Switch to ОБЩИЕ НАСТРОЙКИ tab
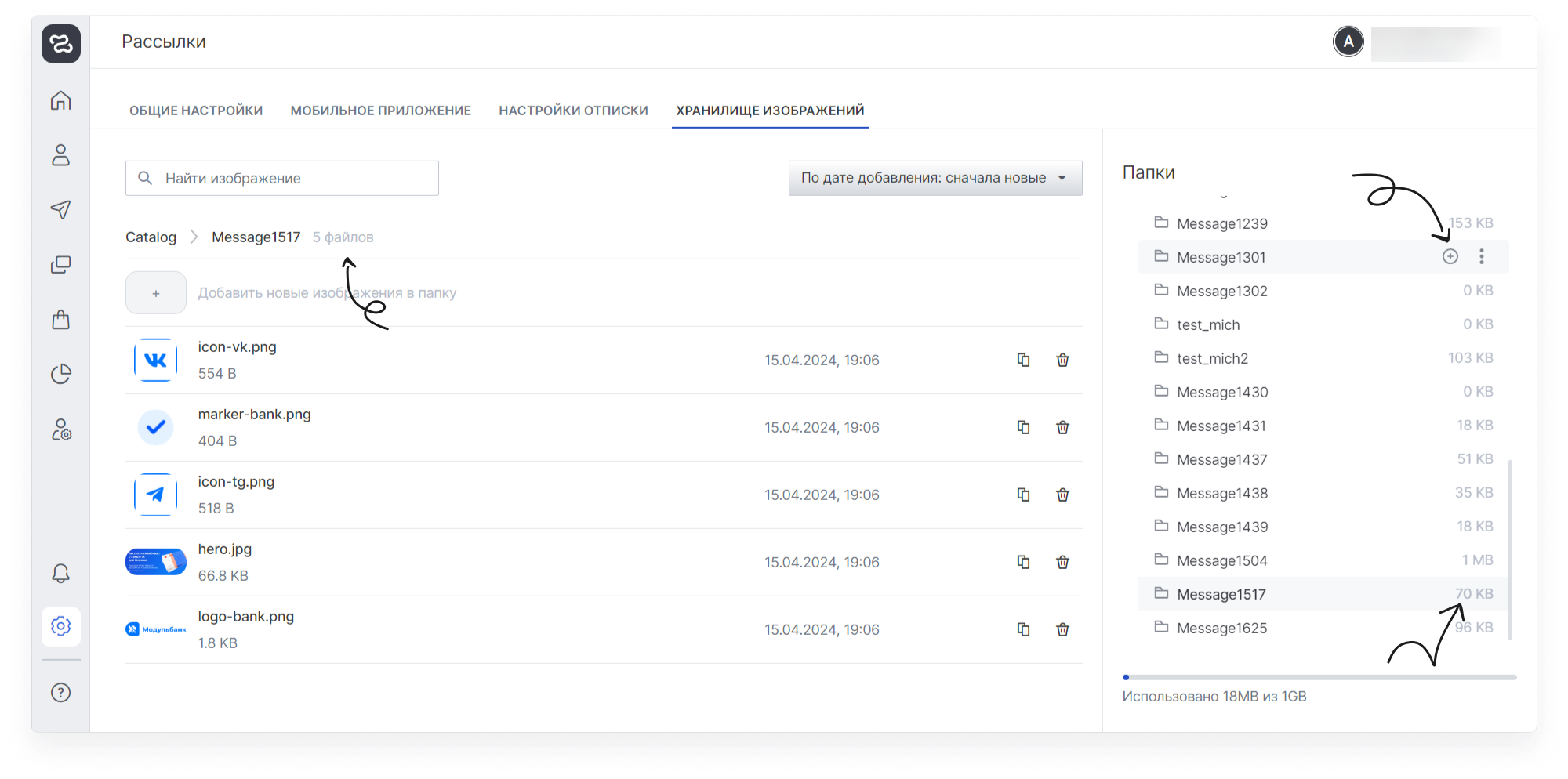This screenshot has width=1568, height=779. (196, 111)
